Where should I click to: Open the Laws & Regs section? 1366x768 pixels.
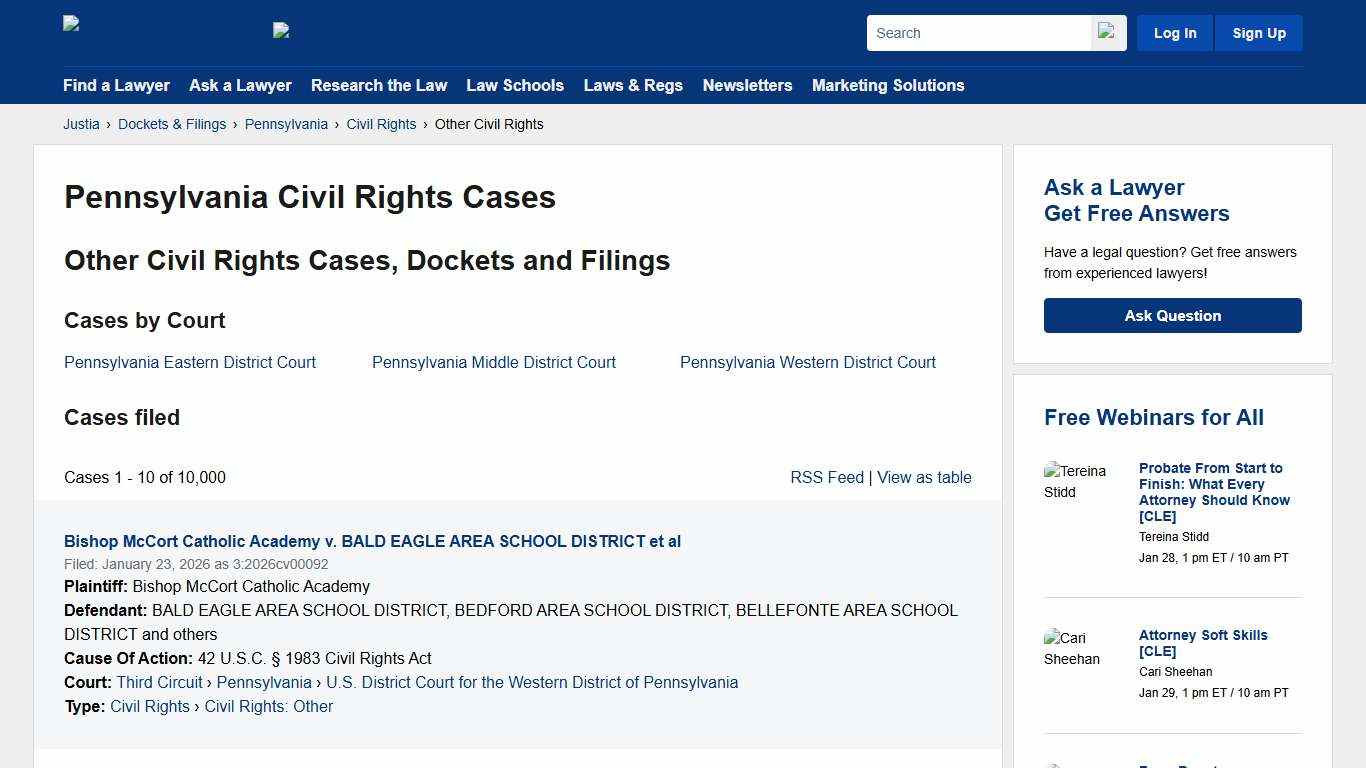pyautogui.click(x=633, y=85)
